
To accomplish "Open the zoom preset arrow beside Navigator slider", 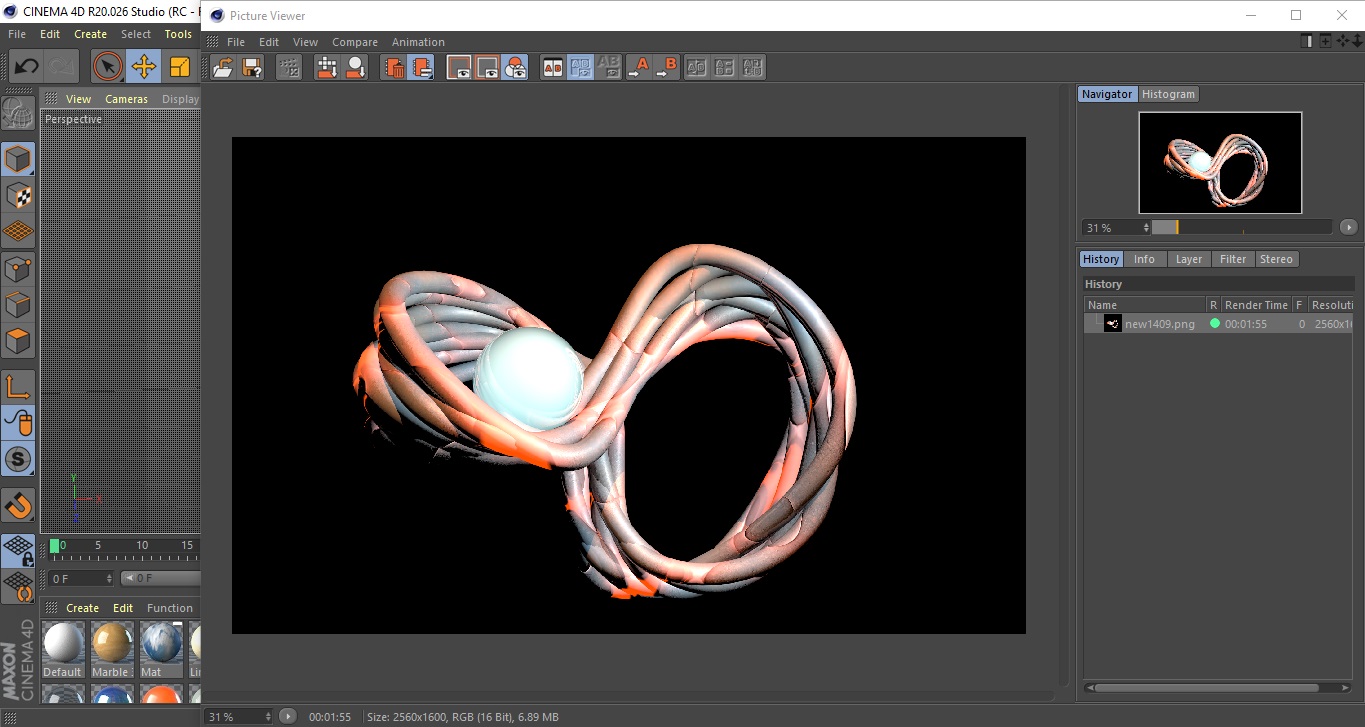I will [x=1348, y=227].
